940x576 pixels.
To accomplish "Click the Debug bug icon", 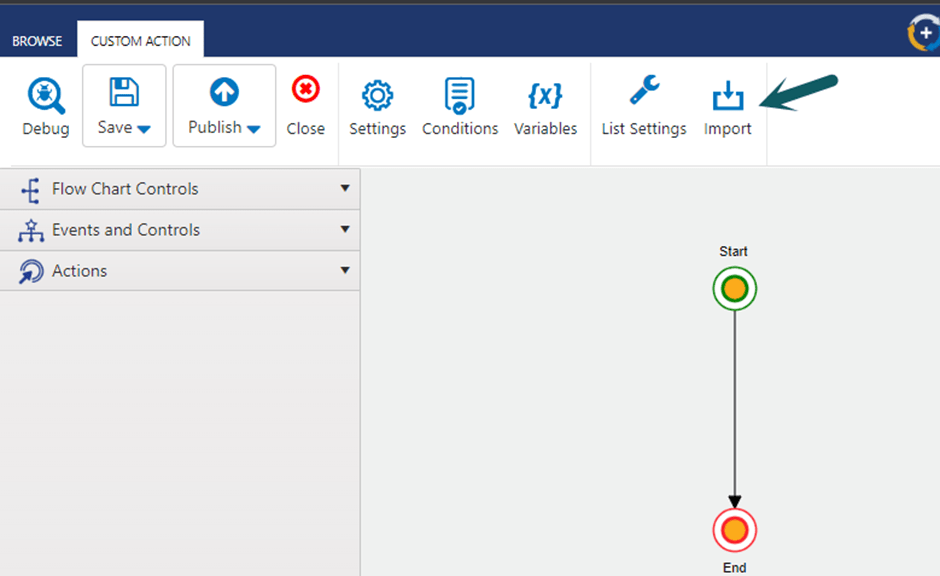I will click(x=45, y=97).
